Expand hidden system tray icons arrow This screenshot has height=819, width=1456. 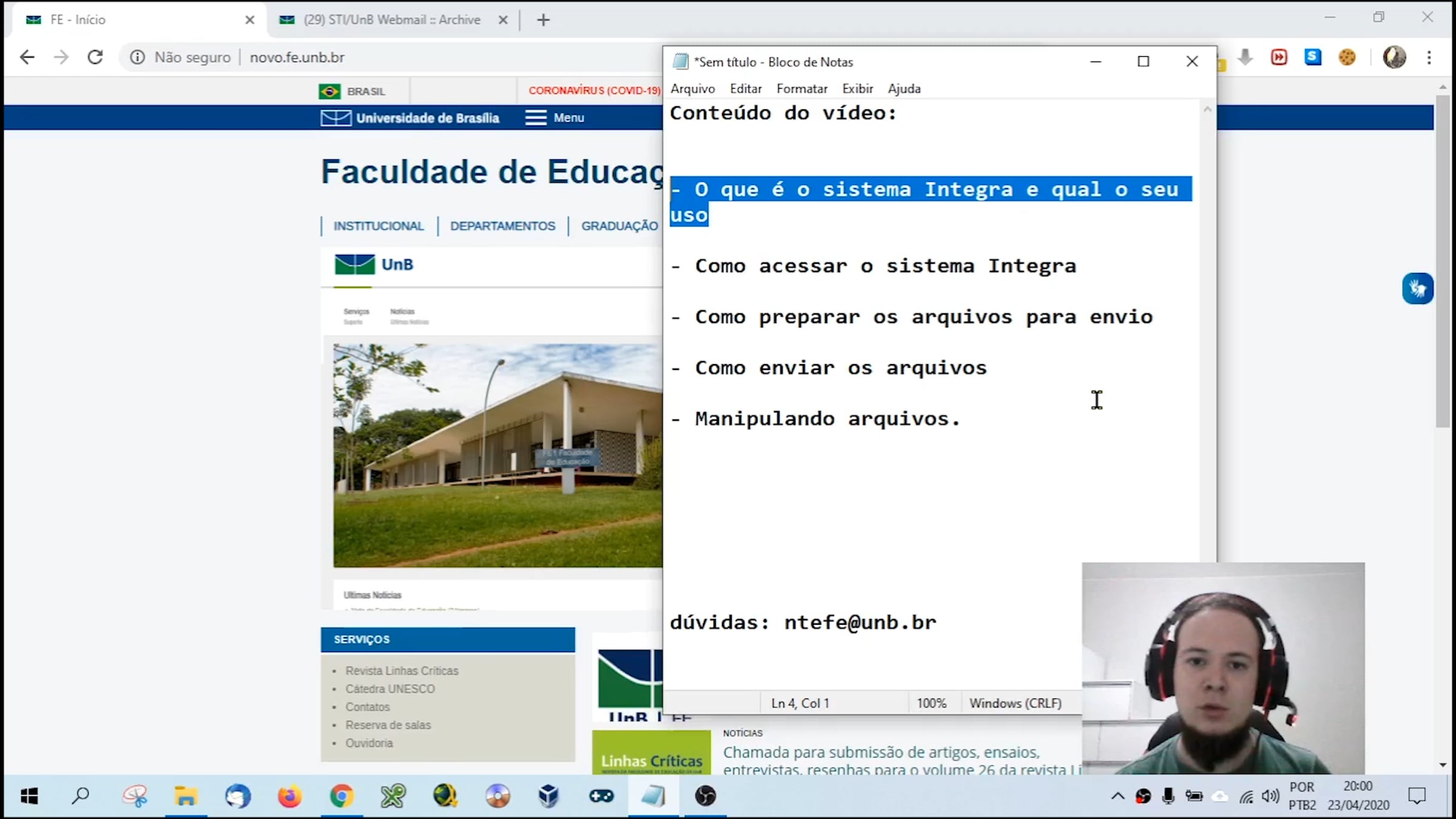(x=1117, y=796)
